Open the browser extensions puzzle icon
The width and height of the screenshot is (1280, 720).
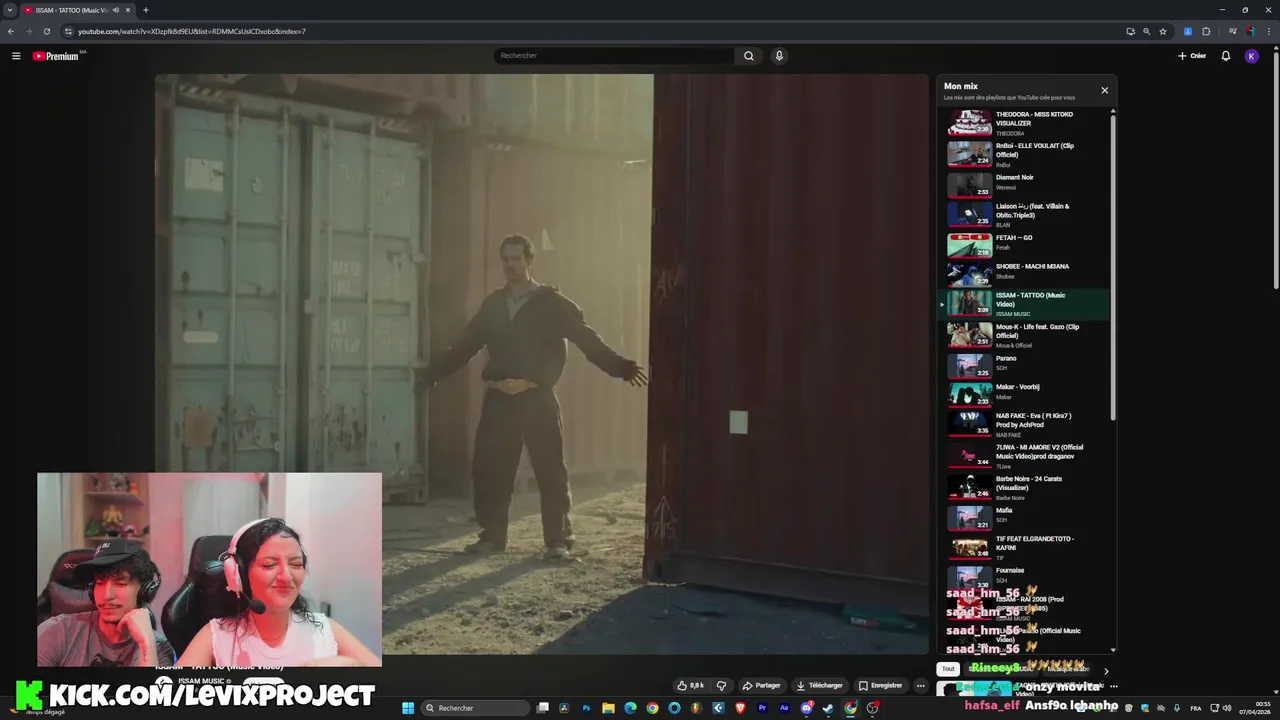(x=1206, y=31)
